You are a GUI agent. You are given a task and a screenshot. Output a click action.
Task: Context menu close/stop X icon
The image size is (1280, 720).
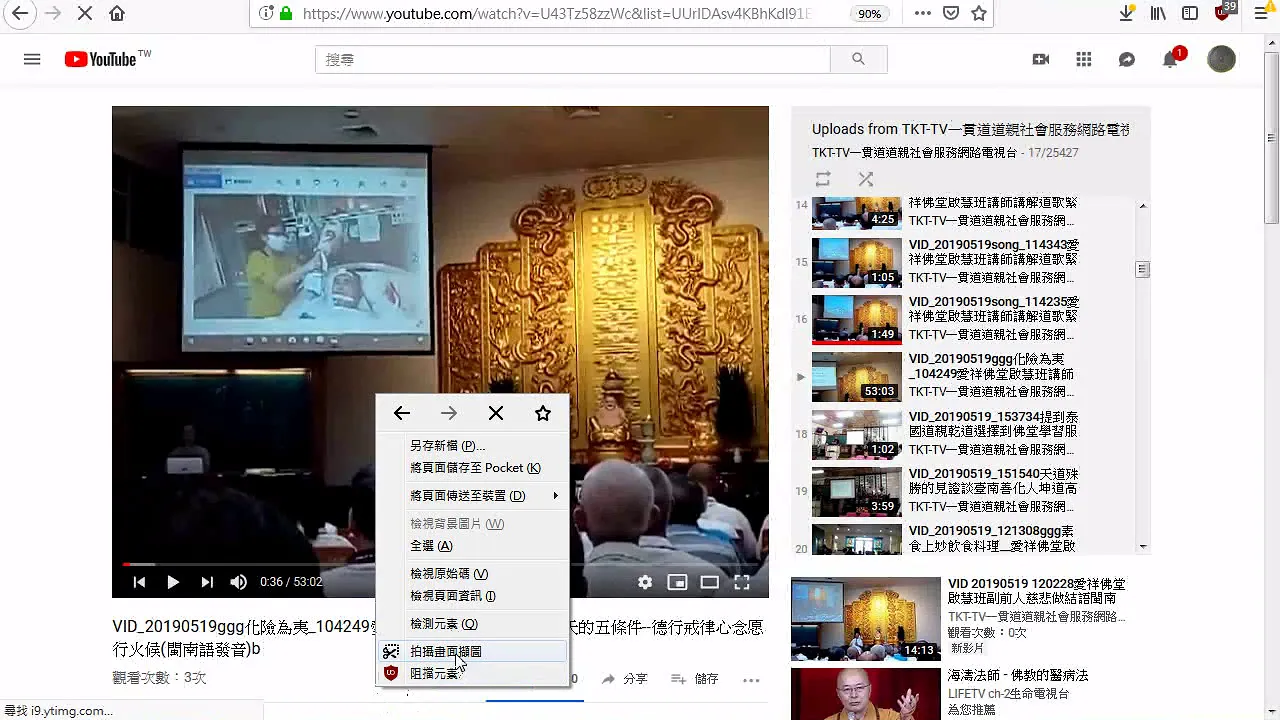496,413
